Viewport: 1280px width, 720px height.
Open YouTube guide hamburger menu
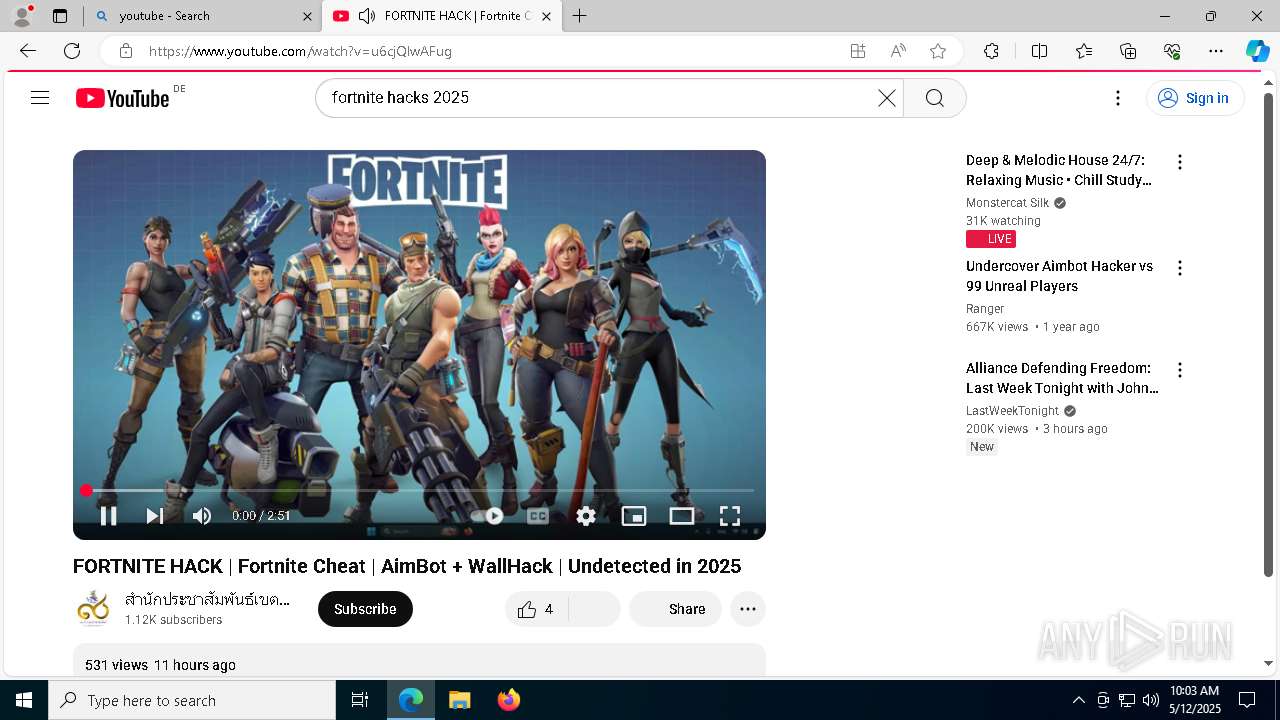click(40, 97)
